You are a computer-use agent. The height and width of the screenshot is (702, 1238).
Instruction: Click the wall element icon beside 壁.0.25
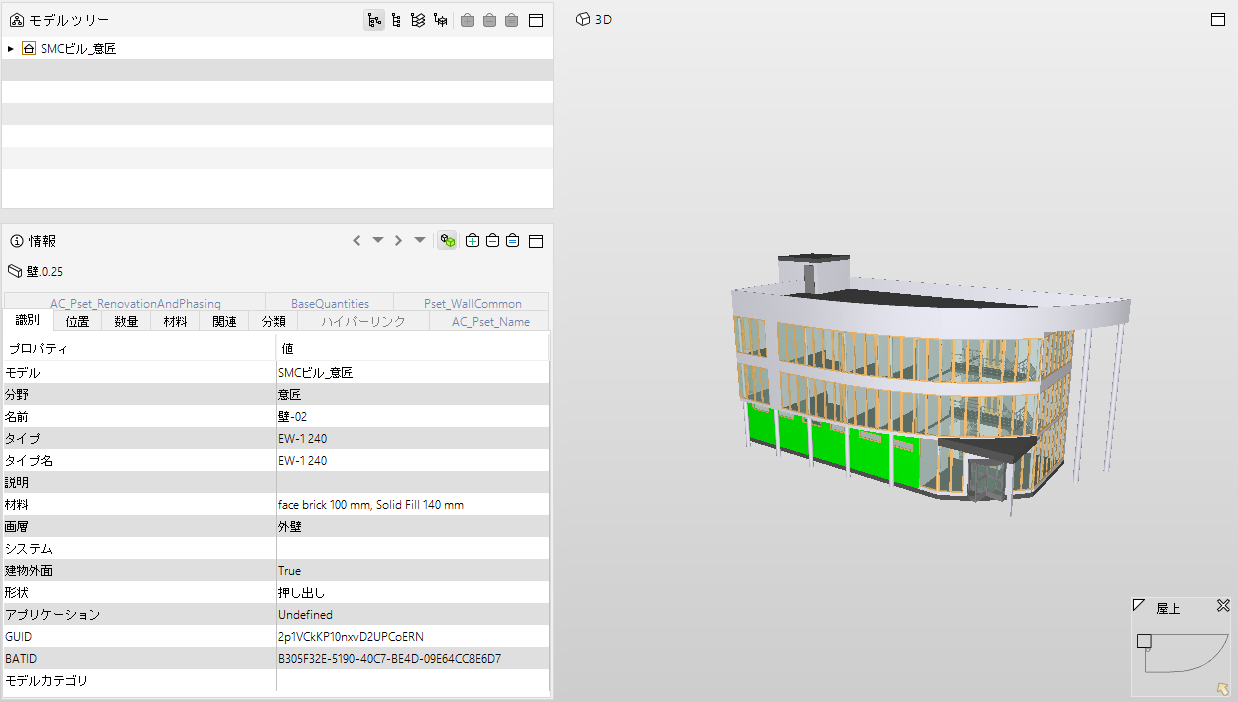pyautogui.click(x=14, y=271)
